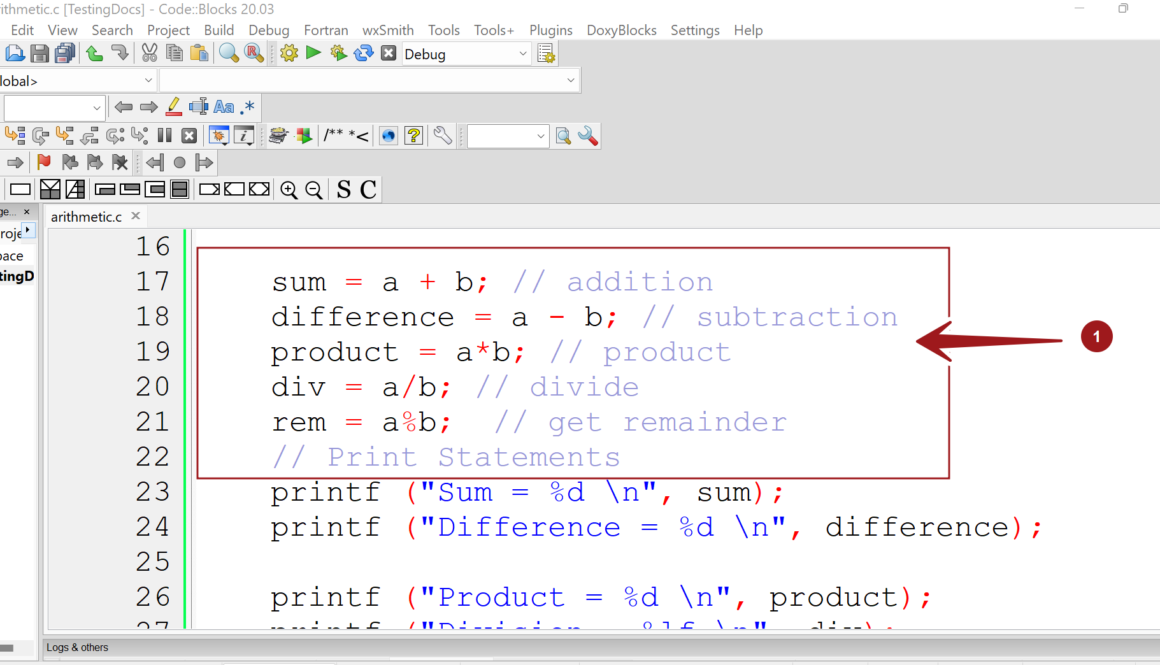Switch to the arithmetic.c tab
Image resolution: width=1160 pixels, height=665 pixels.
(86, 216)
